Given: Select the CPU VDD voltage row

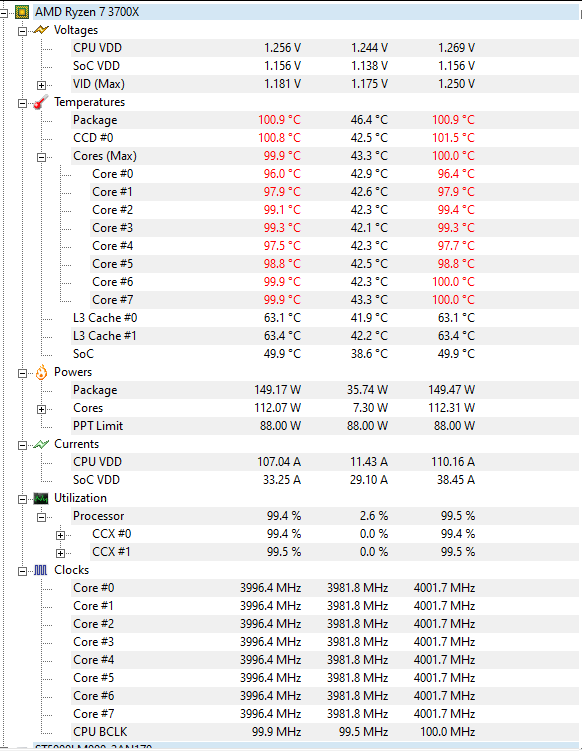Looking at the screenshot, I should 325,48.
